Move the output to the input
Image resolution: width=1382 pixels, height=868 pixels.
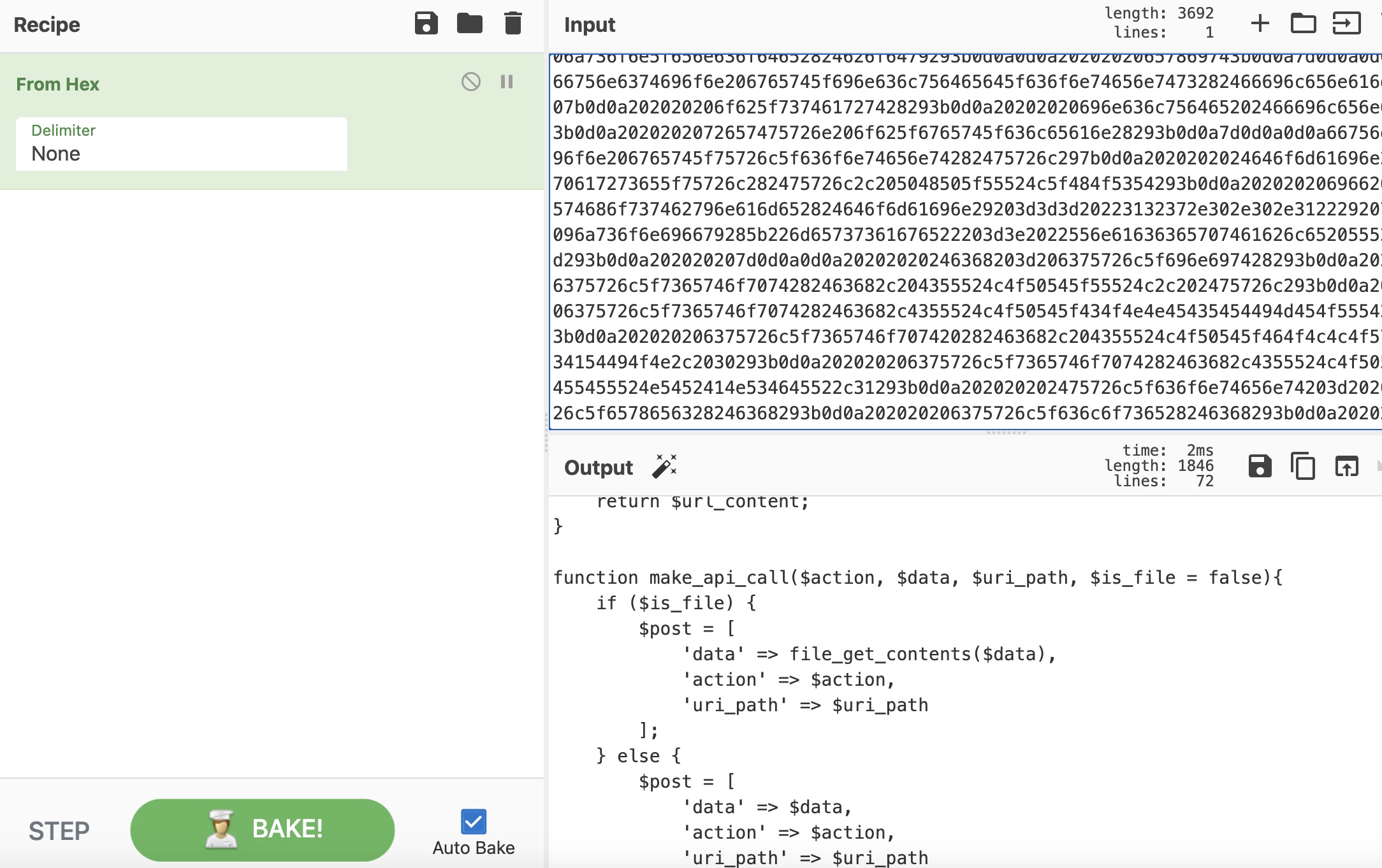tap(1346, 467)
